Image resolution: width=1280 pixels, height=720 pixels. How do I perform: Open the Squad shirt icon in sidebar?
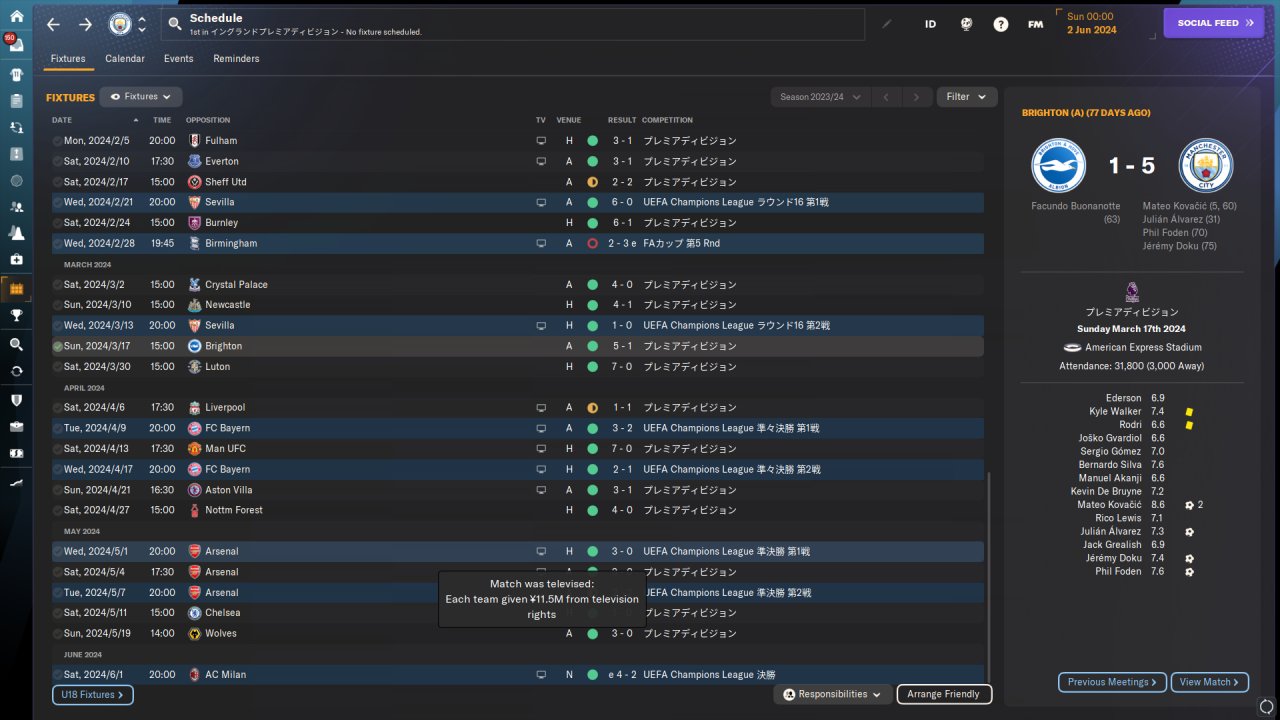pos(16,74)
